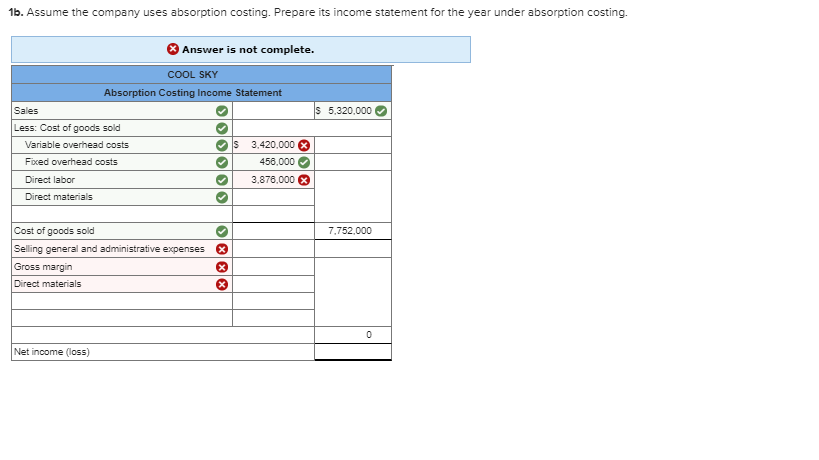Click the red X next to 3,420,000
Image resolution: width=819 pixels, height=460 pixels.
(304, 145)
